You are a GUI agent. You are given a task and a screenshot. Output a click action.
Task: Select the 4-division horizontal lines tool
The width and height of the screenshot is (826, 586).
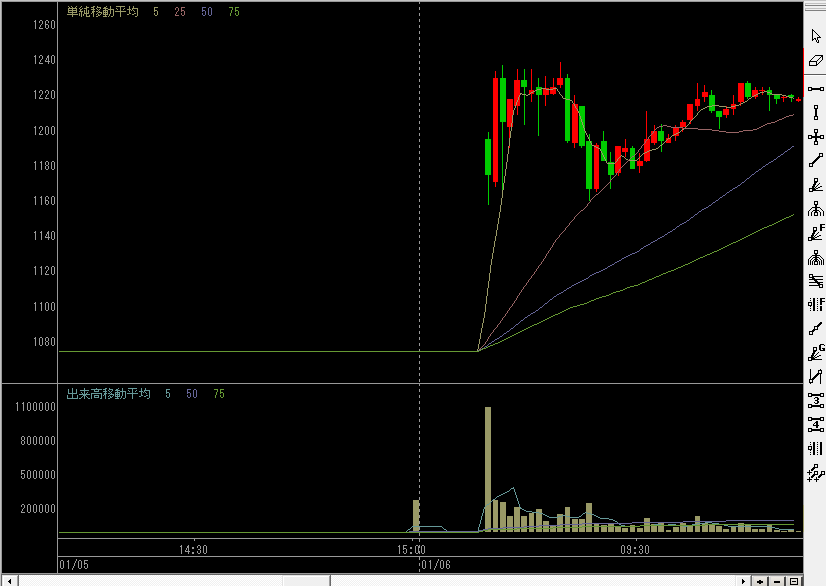(x=815, y=424)
